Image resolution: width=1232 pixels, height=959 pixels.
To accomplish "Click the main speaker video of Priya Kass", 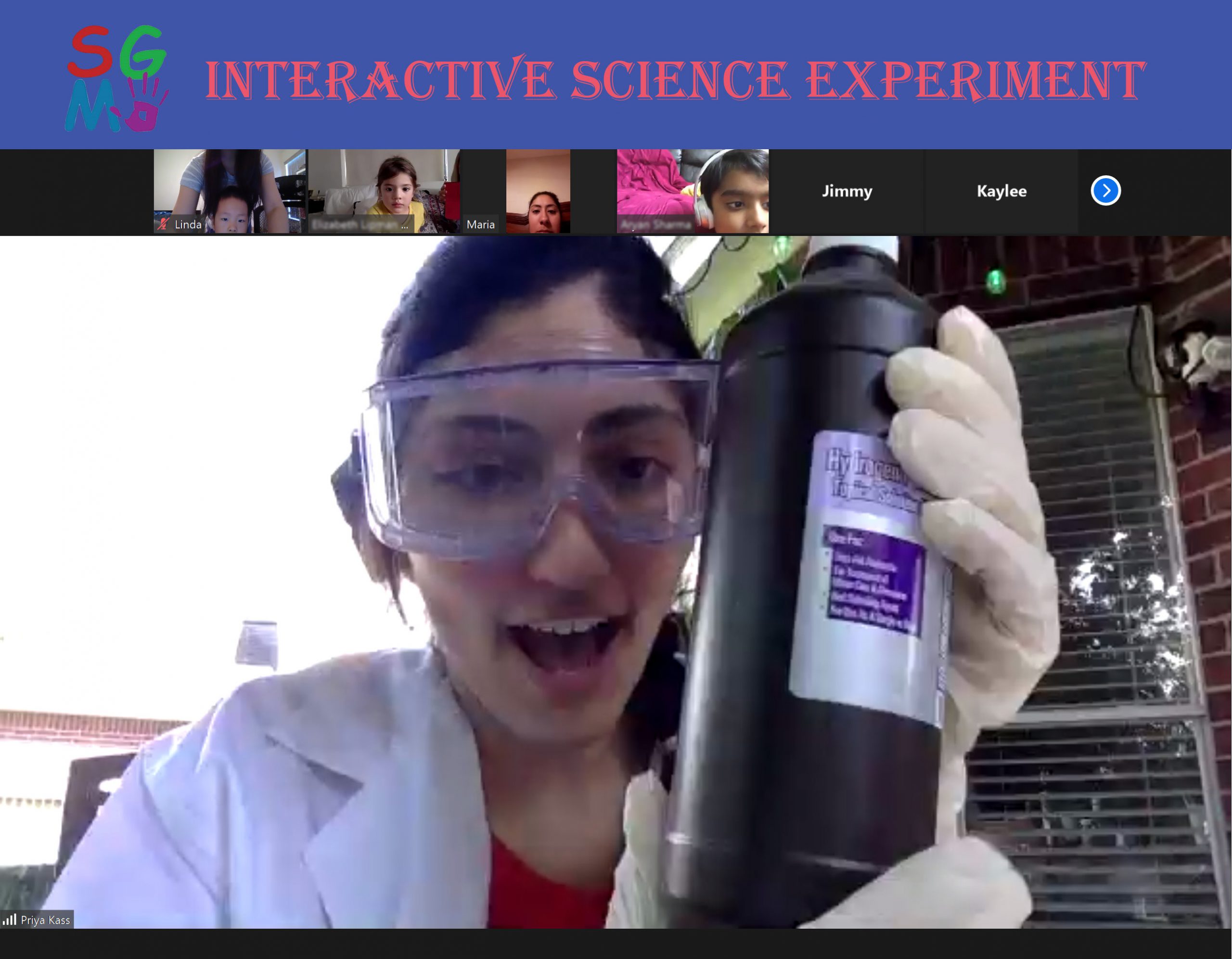I will (616, 582).
